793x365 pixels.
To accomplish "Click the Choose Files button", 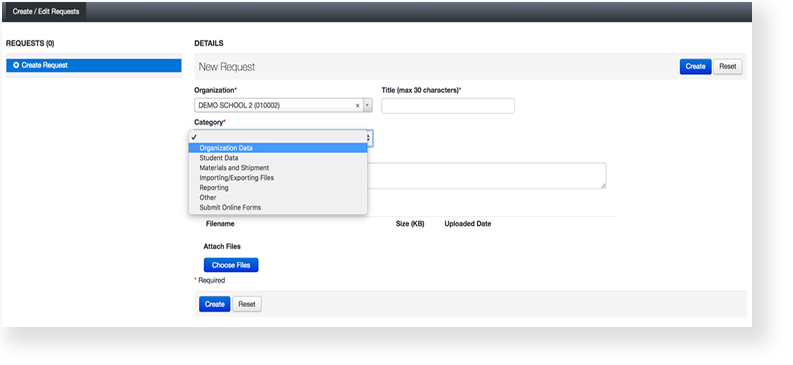I will click(x=231, y=265).
